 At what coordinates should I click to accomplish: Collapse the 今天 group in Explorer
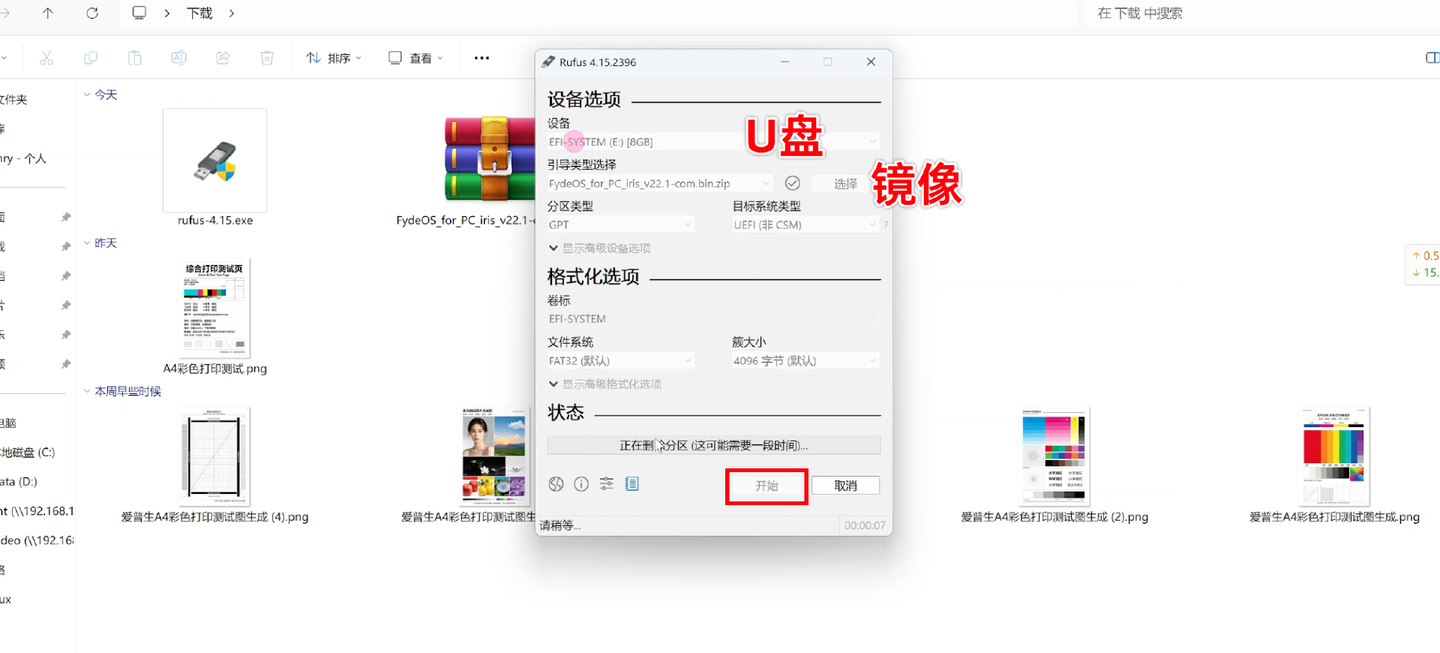coord(86,95)
